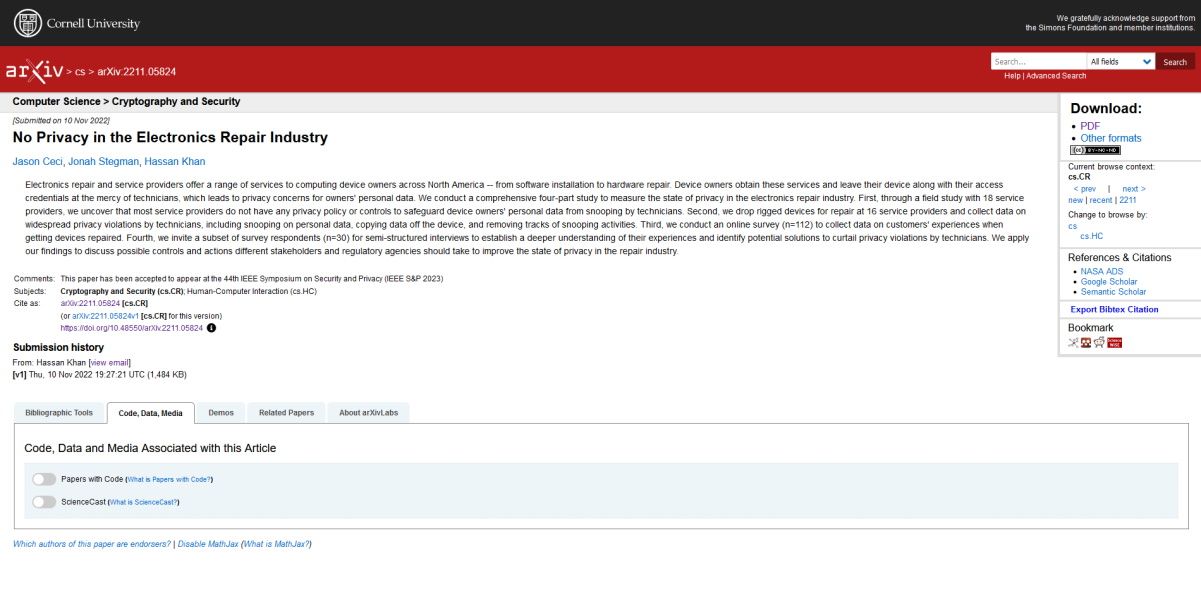Open the Google Scholar link
The image size is (1201, 600).
click(1109, 282)
